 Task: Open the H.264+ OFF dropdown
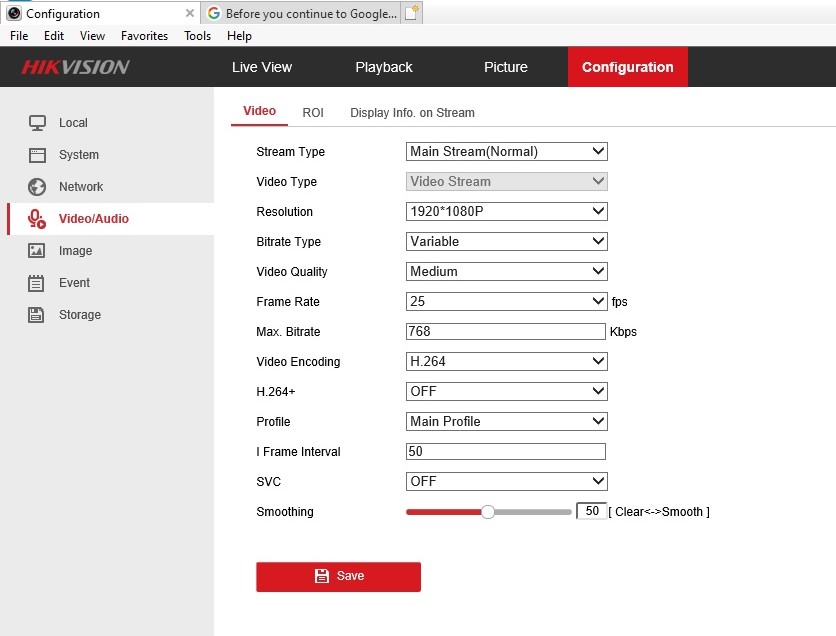[507, 392]
